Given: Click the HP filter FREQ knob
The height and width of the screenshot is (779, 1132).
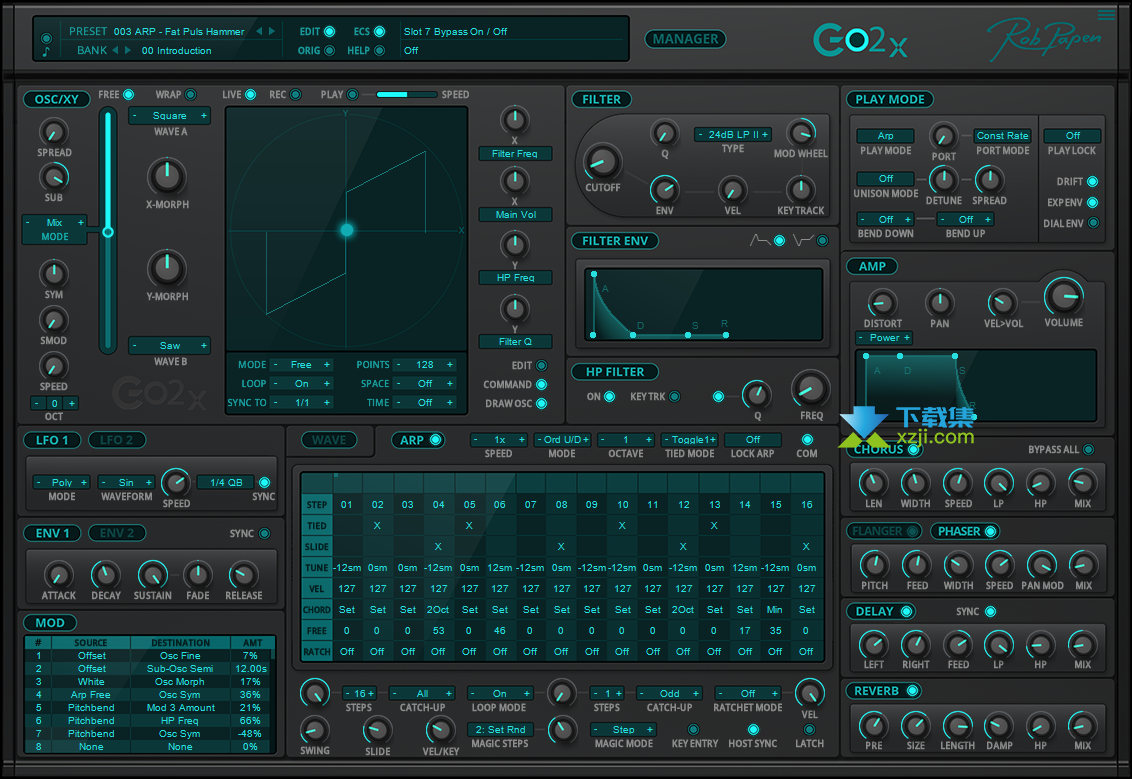Looking at the screenshot, I should 810,390.
